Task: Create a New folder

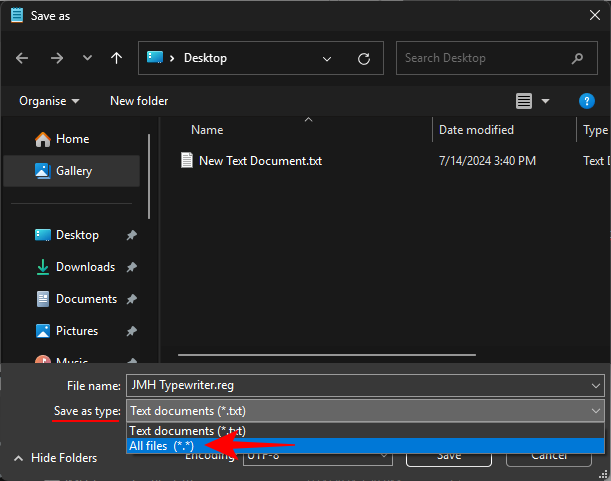Action: (139, 101)
